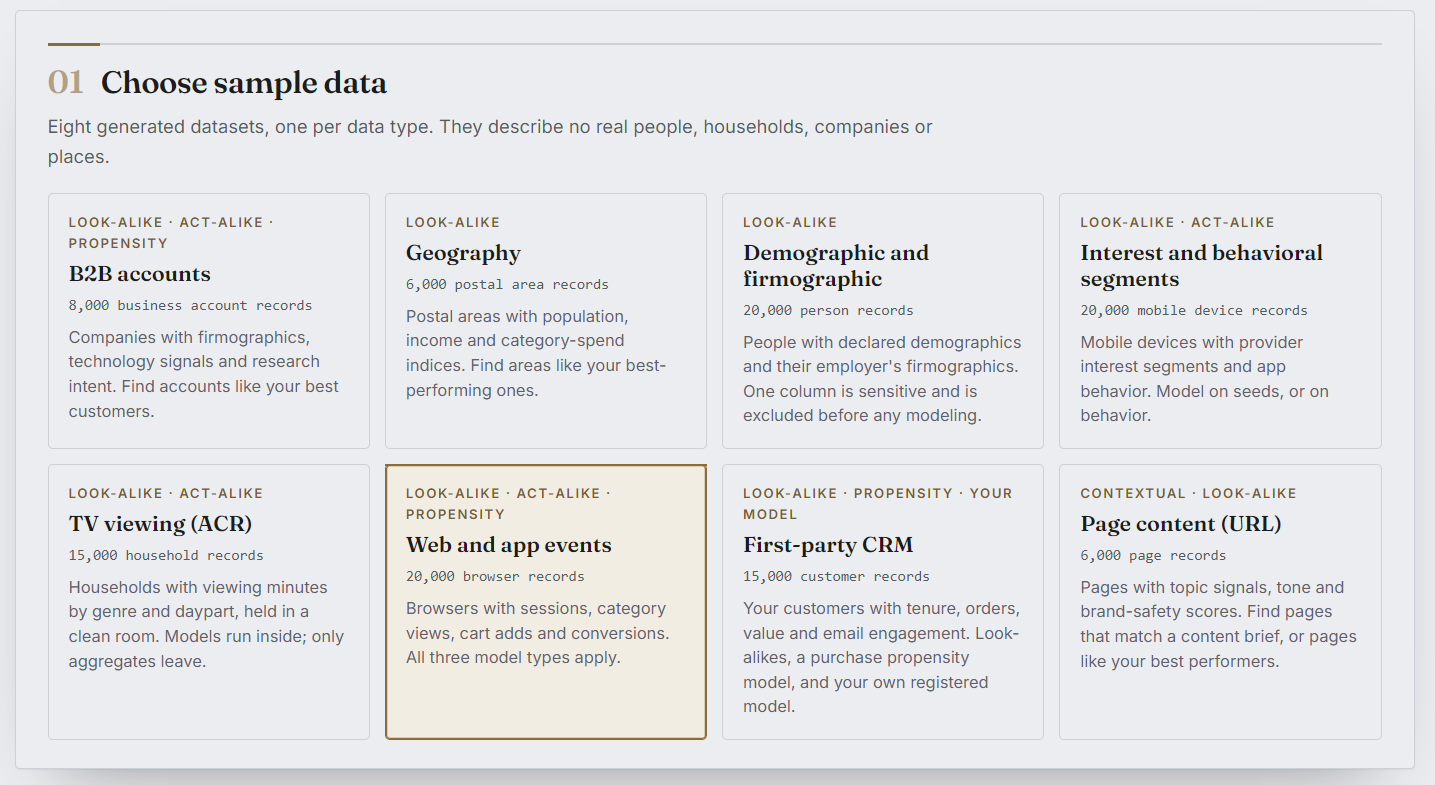Click the tag line above B2B accounts
1435x785 pixels.
[171, 232]
